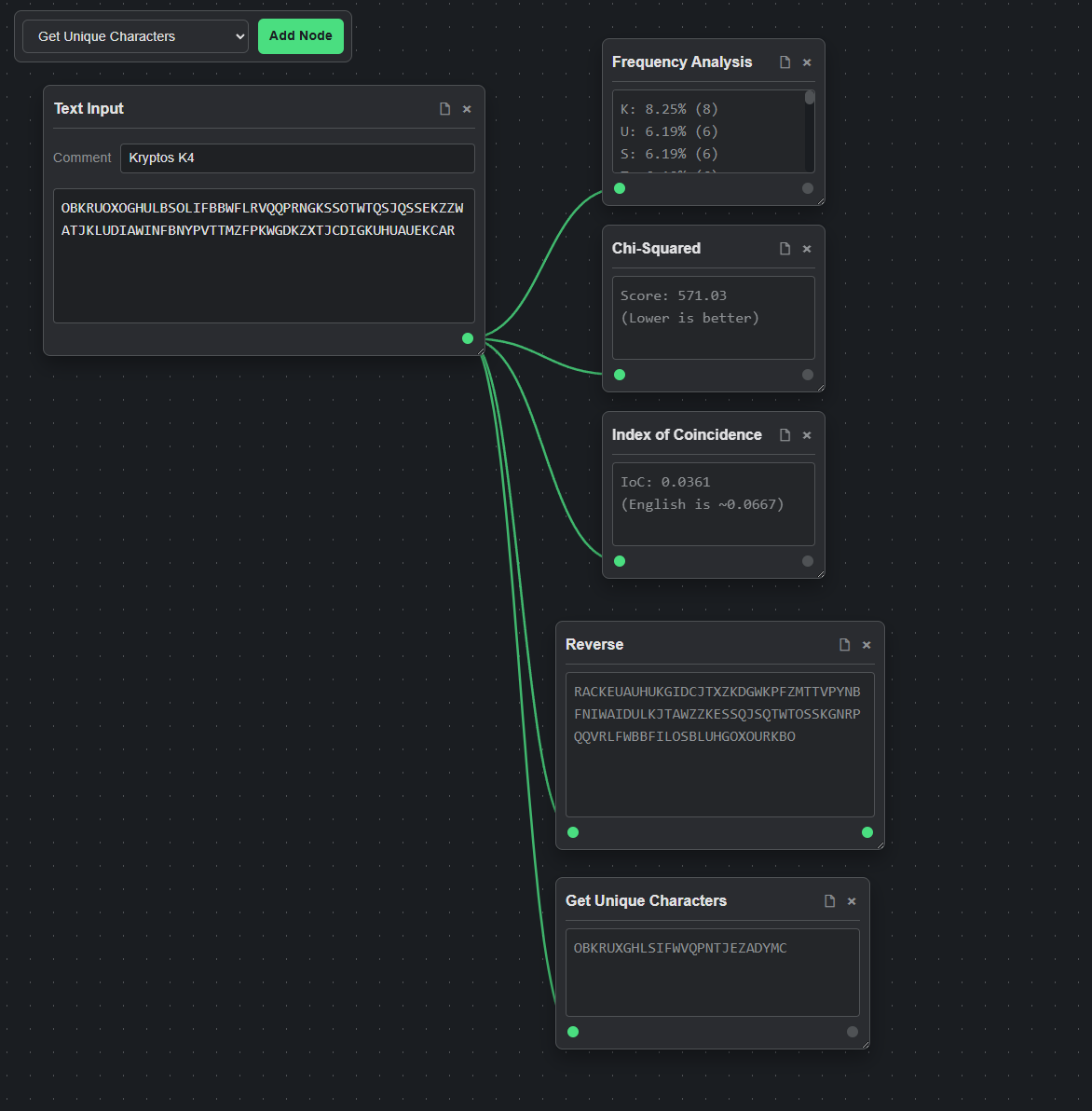Copy the Index of Coincidence result

coord(784,434)
